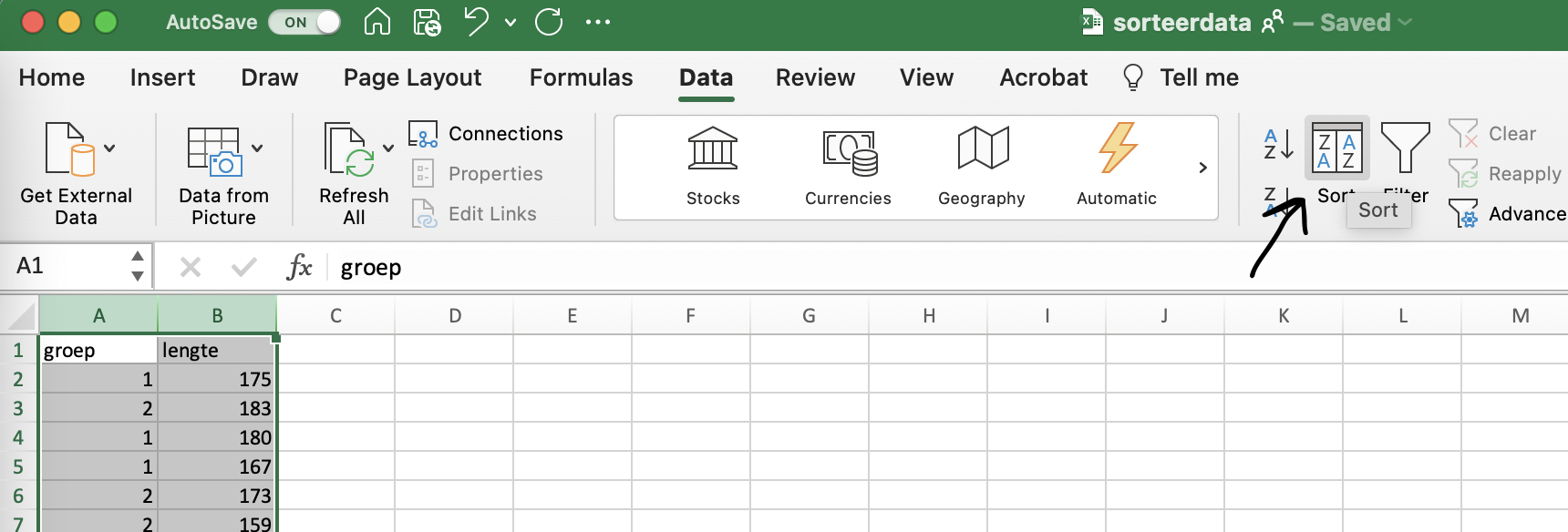Open the Sort dialog icon
1568x532 pixels.
tap(1336, 148)
